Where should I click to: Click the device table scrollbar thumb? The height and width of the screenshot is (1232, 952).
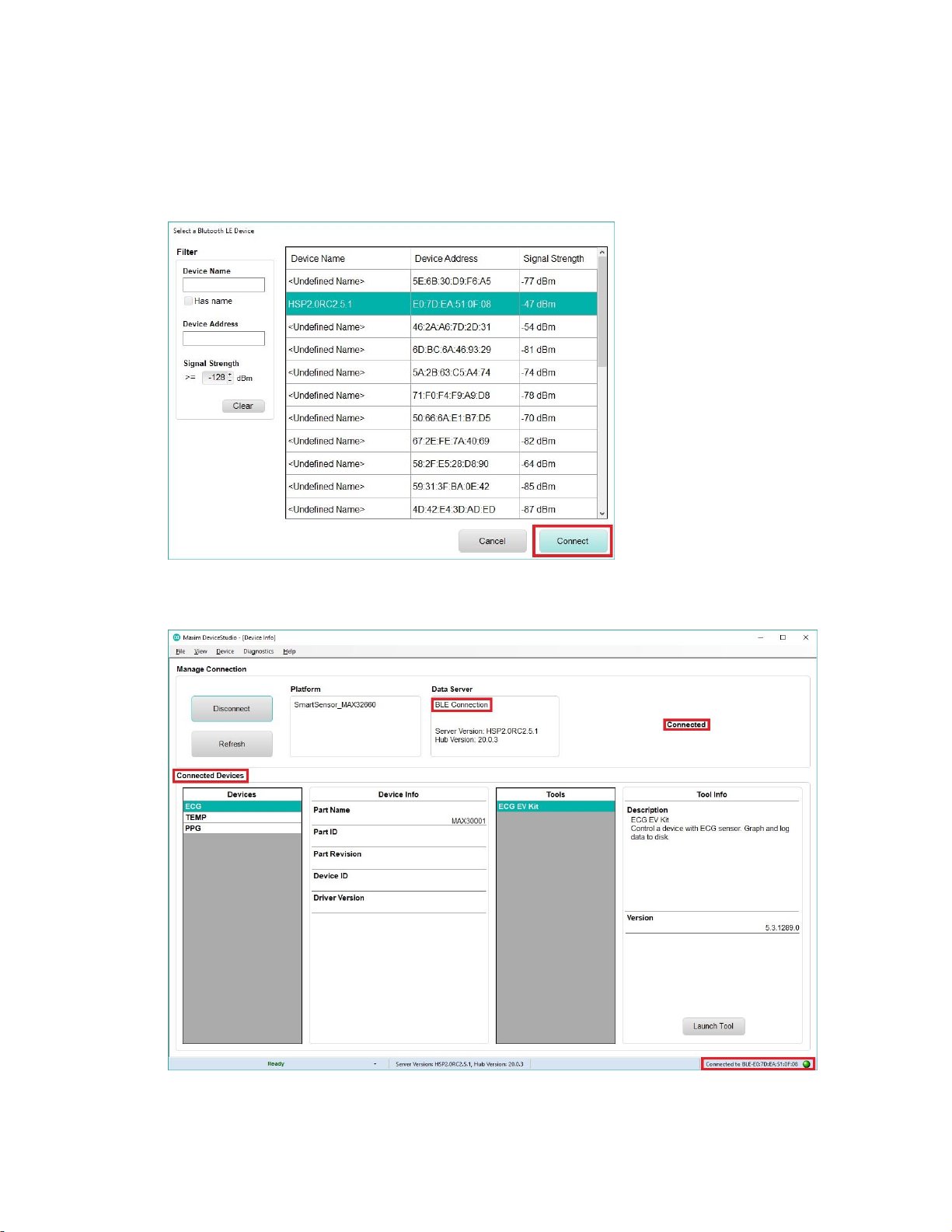point(602,312)
